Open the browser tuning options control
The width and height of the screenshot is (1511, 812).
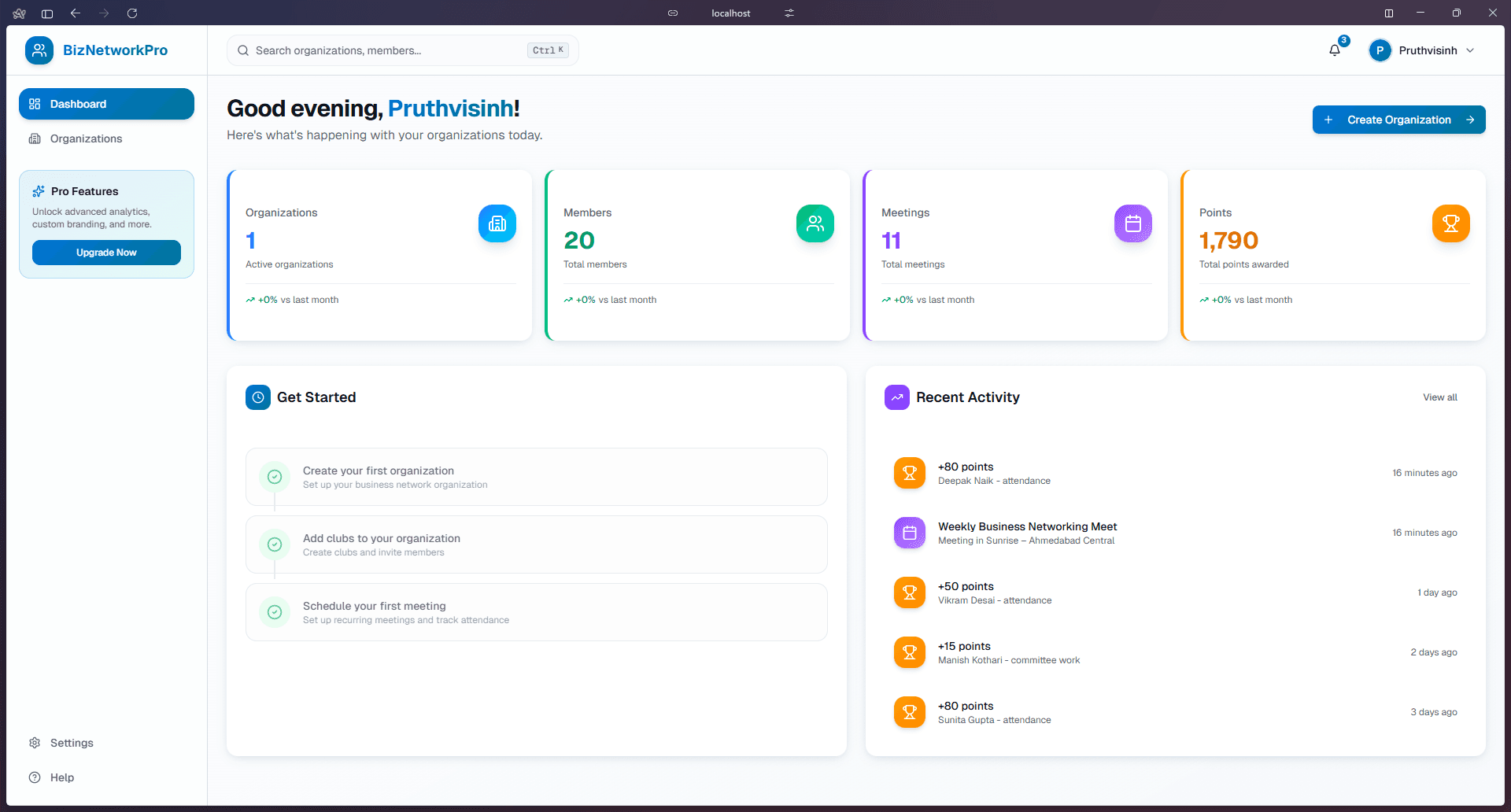(x=789, y=13)
